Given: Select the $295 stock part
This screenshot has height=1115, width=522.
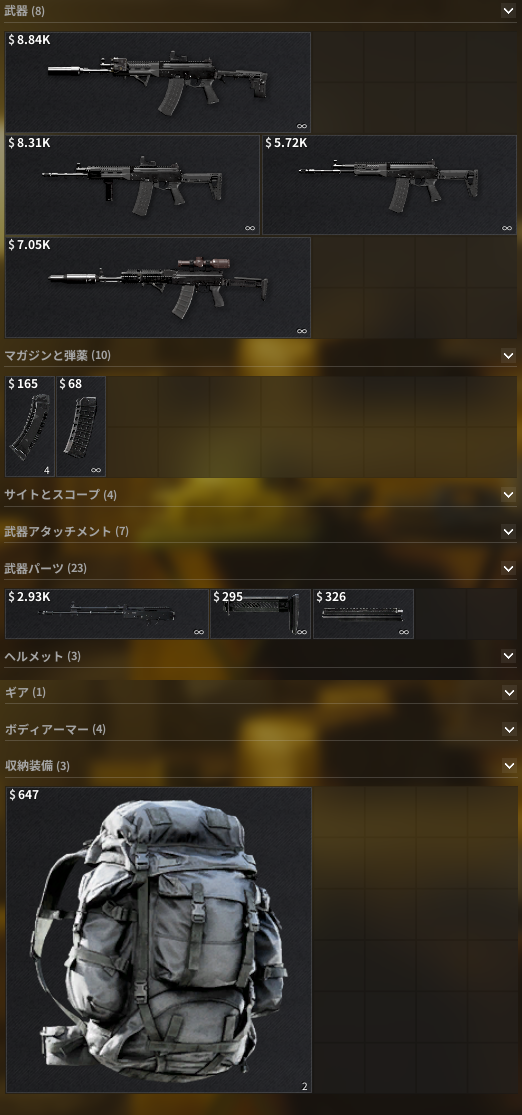Looking at the screenshot, I should pos(260,614).
